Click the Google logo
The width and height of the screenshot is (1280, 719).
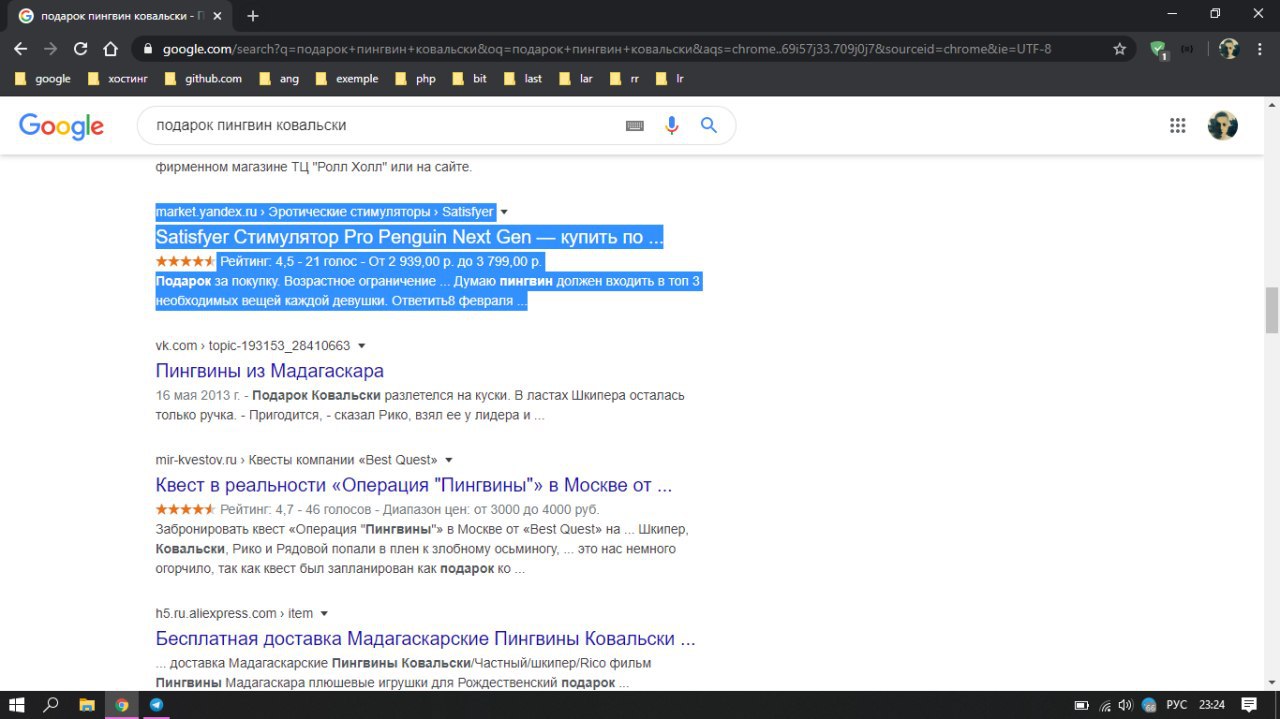tap(61, 126)
